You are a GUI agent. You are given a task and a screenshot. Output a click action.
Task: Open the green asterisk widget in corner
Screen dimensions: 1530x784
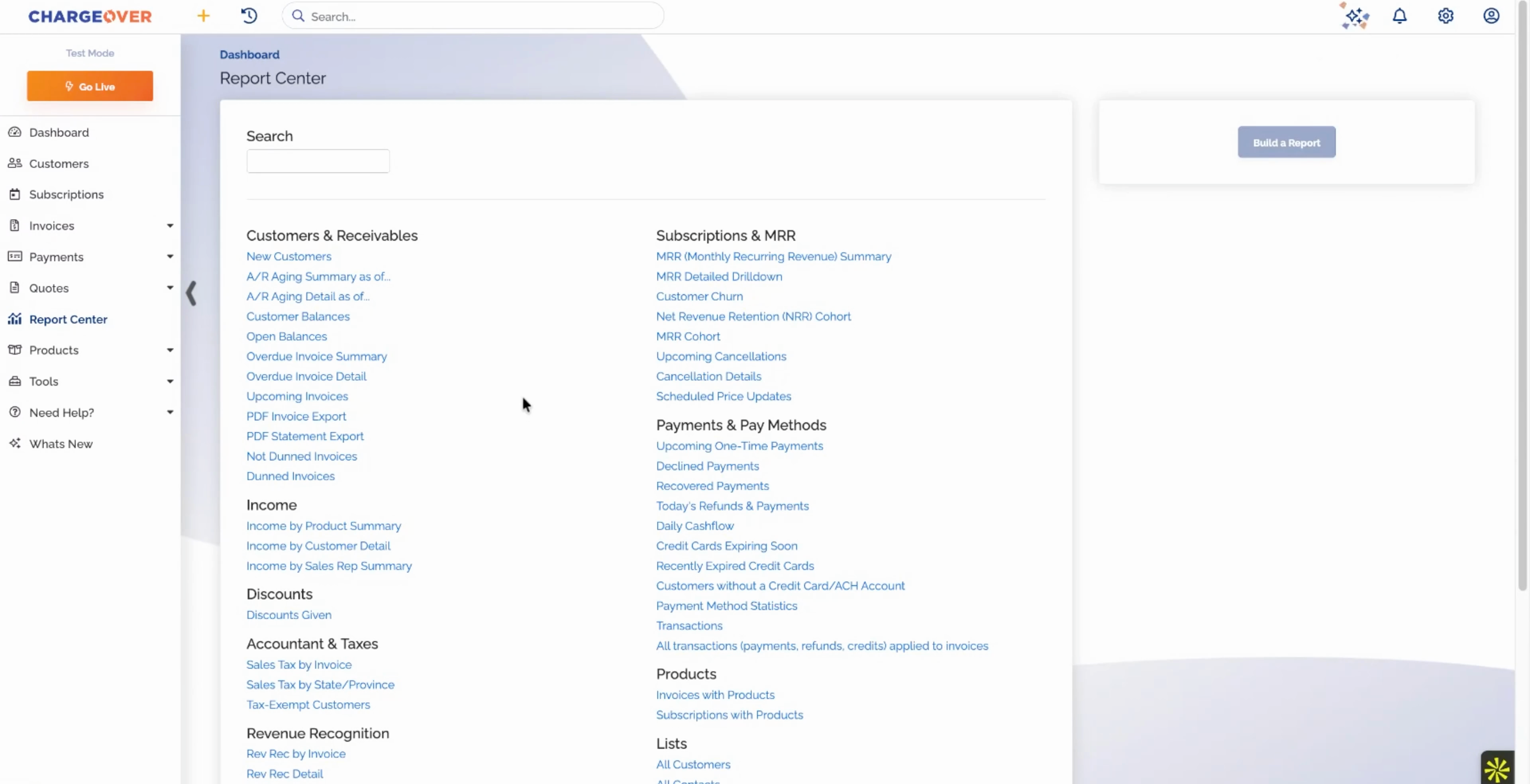point(1497,769)
